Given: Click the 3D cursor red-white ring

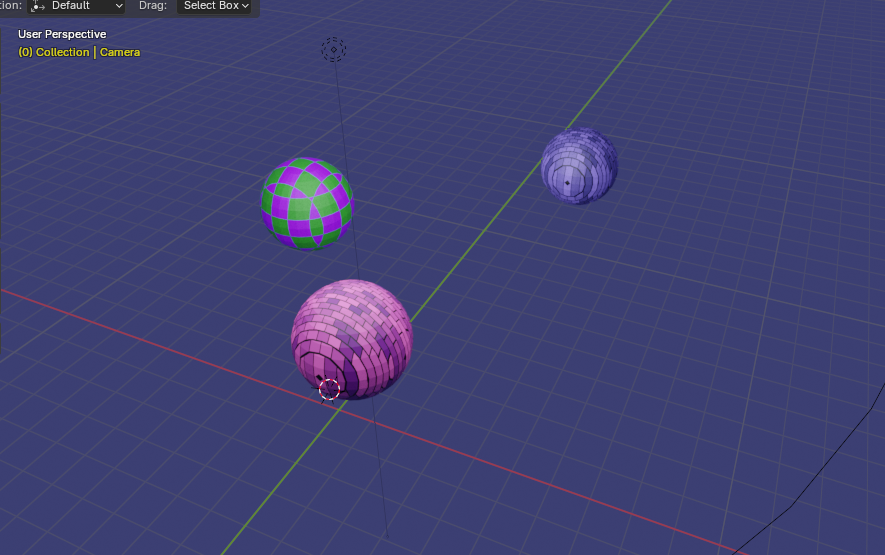Looking at the screenshot, I should (x=329, y=390).
